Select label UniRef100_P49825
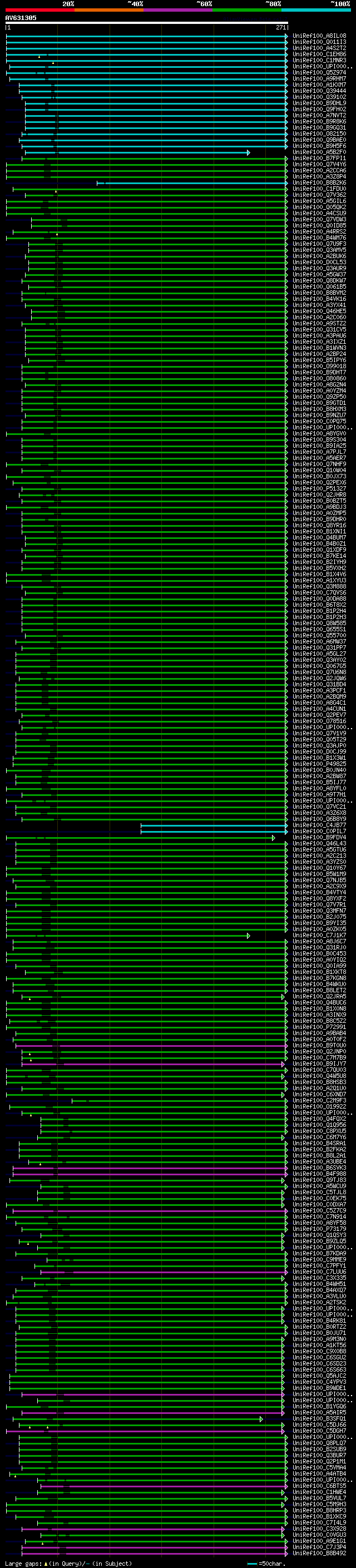 [319, 764]
